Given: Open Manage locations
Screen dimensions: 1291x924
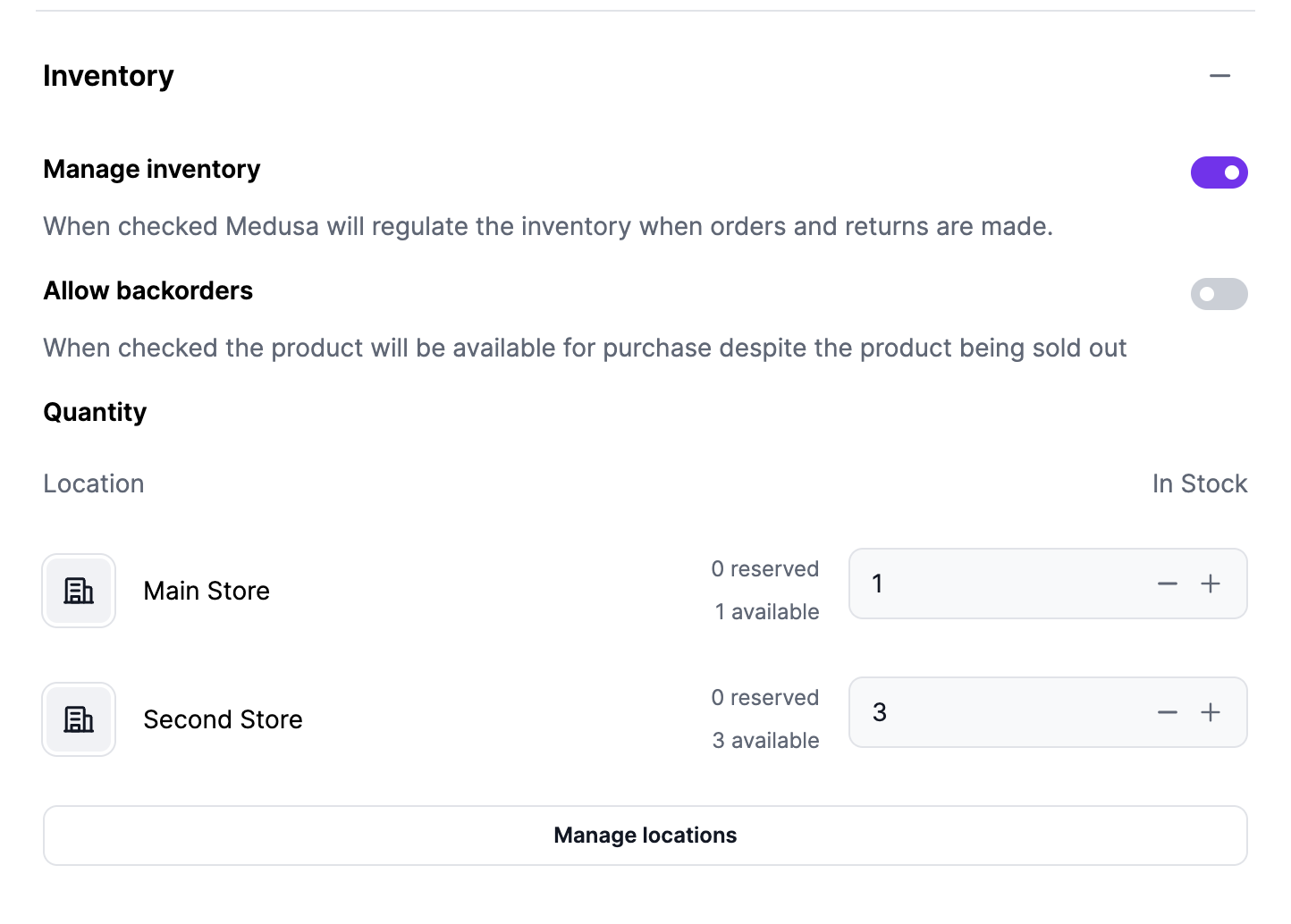Looking at the screenshot, I should click(x=645, y=835).
